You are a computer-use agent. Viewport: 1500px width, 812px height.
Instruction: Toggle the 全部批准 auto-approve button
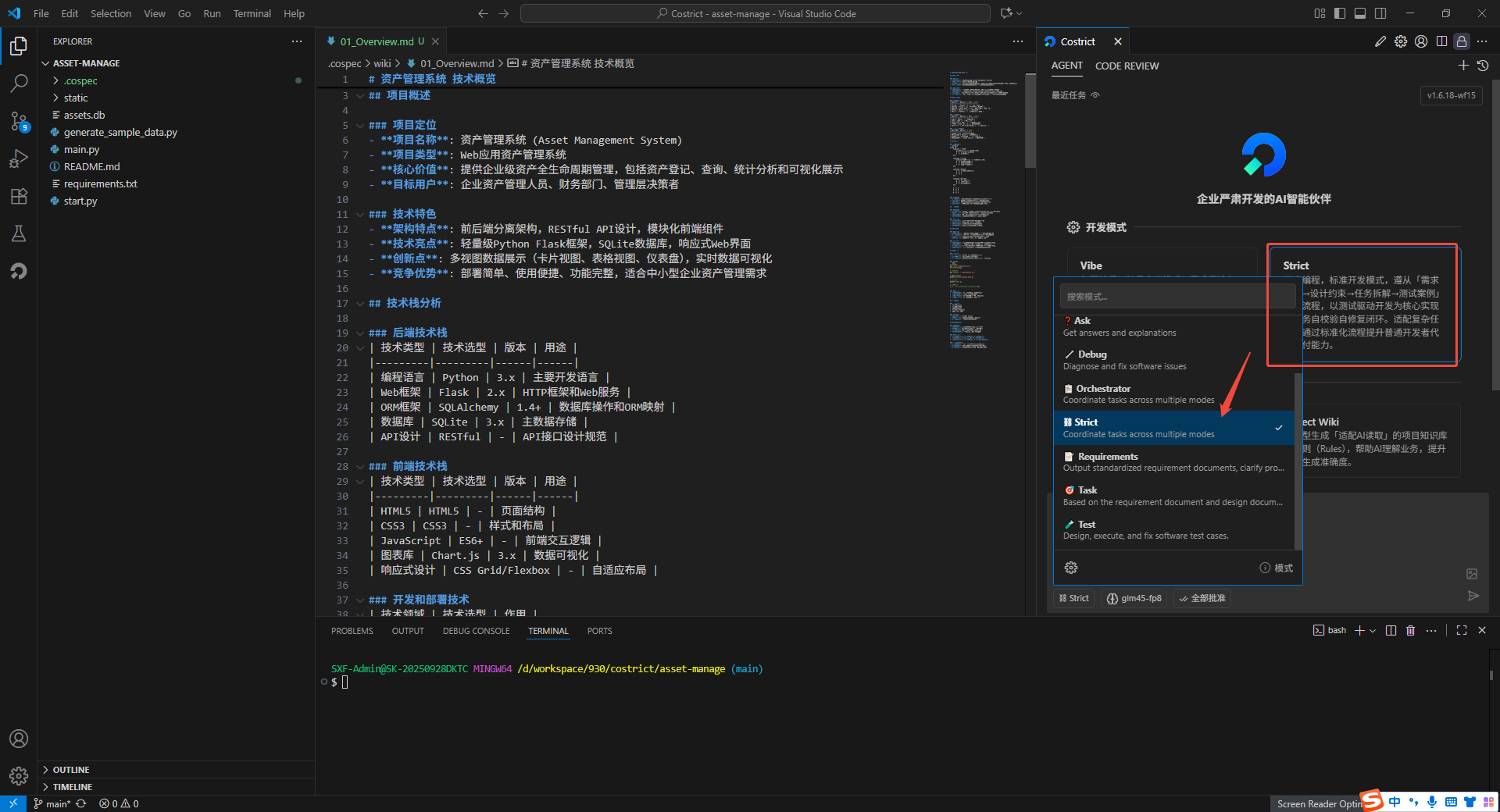coord(1202,598)
